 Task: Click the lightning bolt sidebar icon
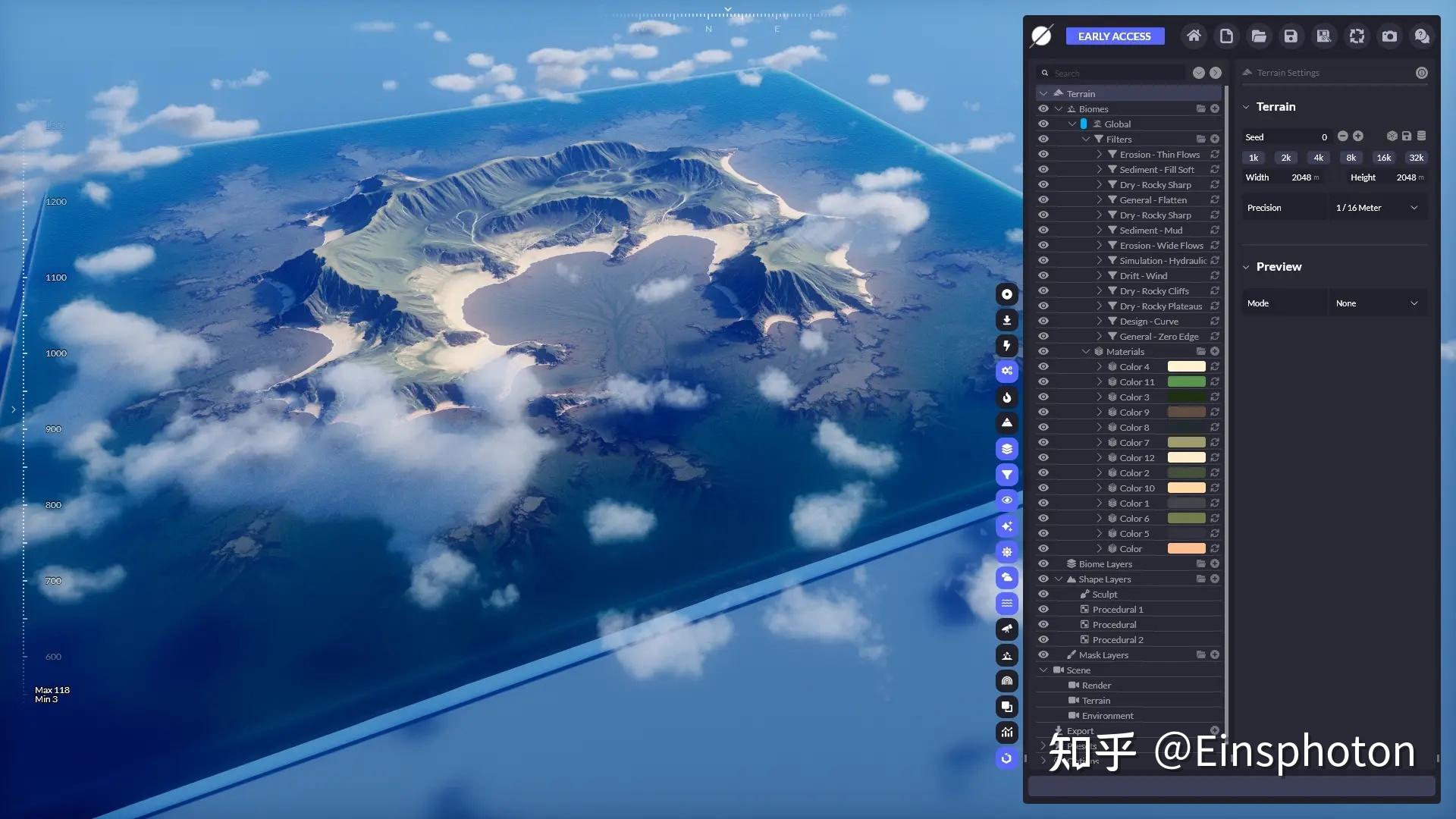pyautogui.click(x=1007, y=346)
